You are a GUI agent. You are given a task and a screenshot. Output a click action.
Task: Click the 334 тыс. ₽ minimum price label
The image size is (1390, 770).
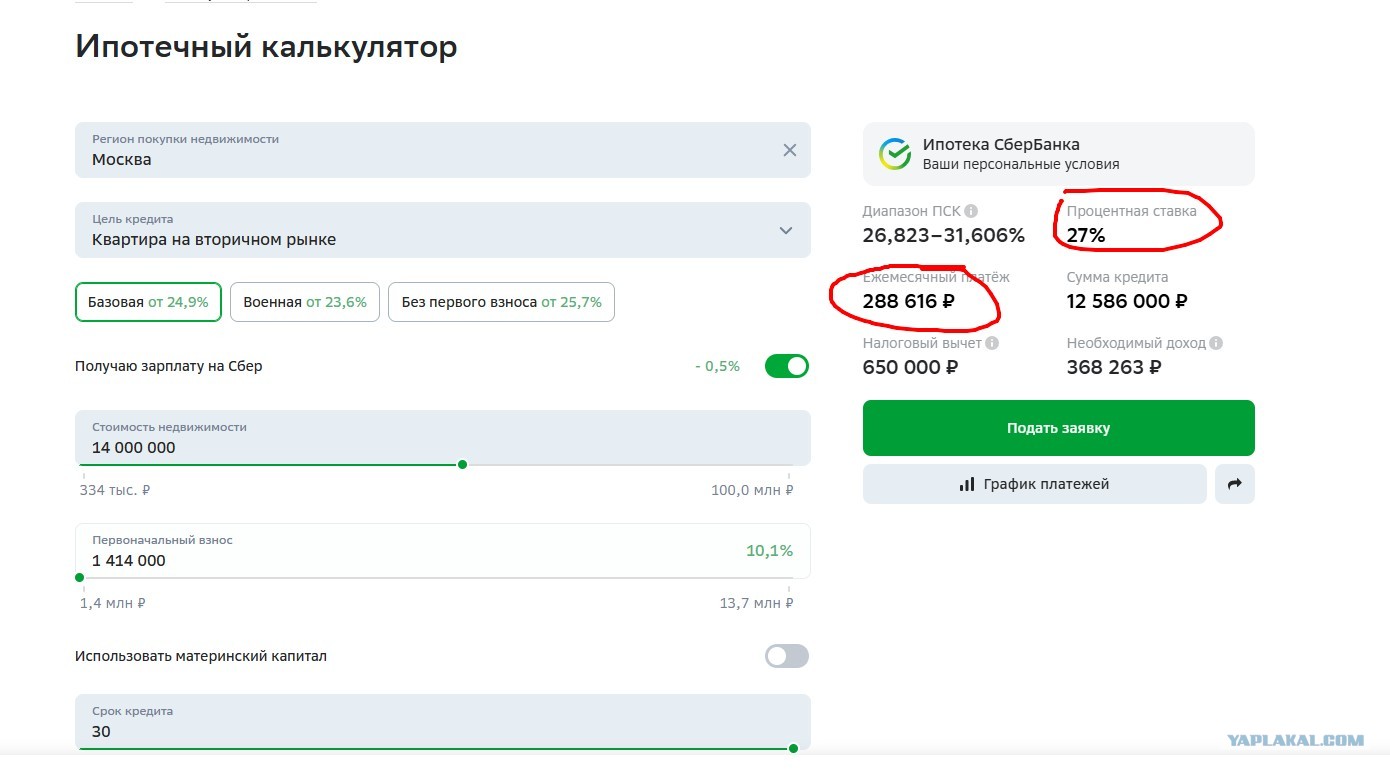(x=115, y=490)
